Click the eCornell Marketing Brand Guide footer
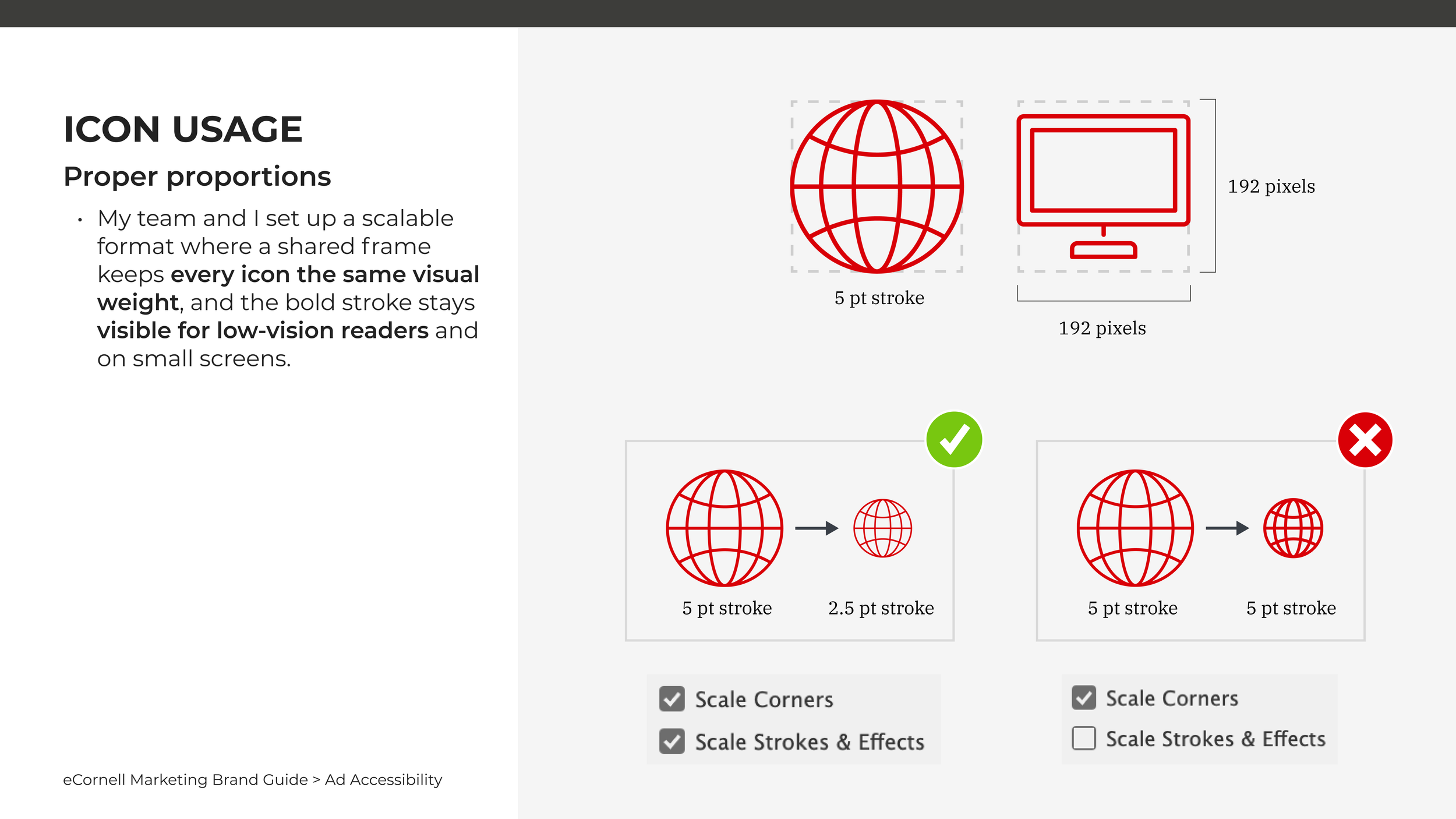This screenshot has height=819, width=1456. pos(252,779)
